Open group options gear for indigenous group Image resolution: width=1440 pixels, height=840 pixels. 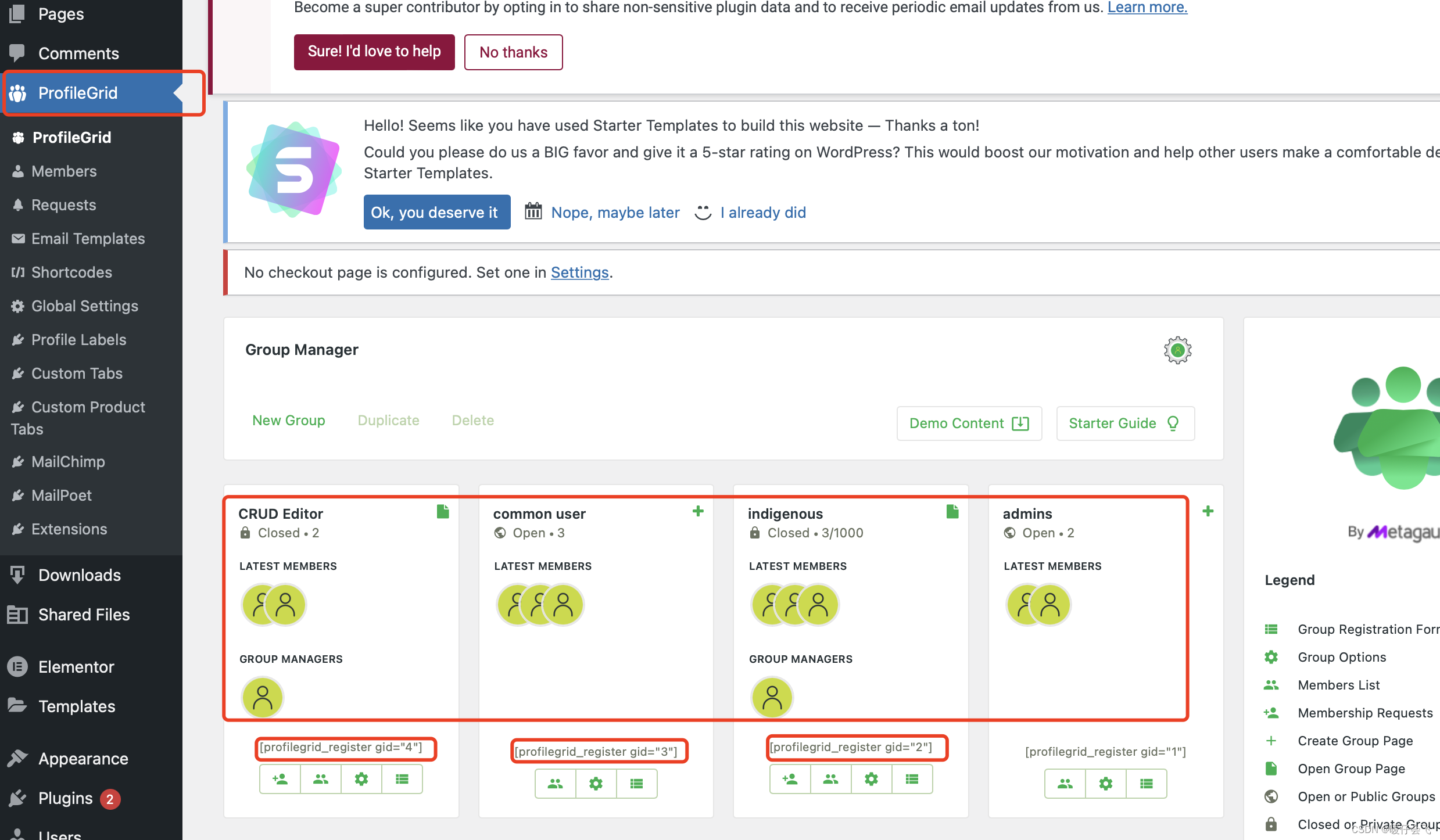click(871, 779)
